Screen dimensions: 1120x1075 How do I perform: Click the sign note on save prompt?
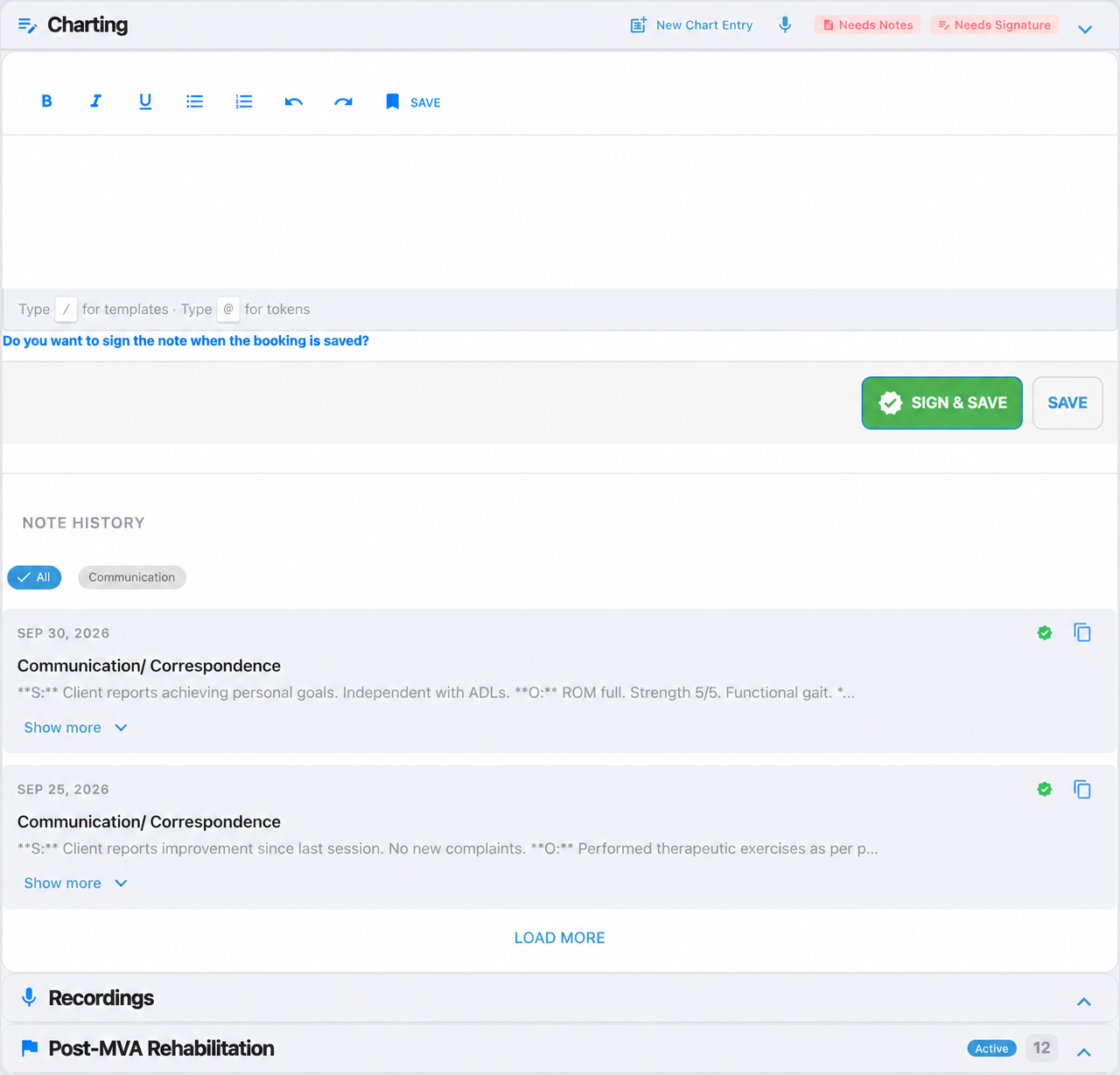tap(185, 340)
